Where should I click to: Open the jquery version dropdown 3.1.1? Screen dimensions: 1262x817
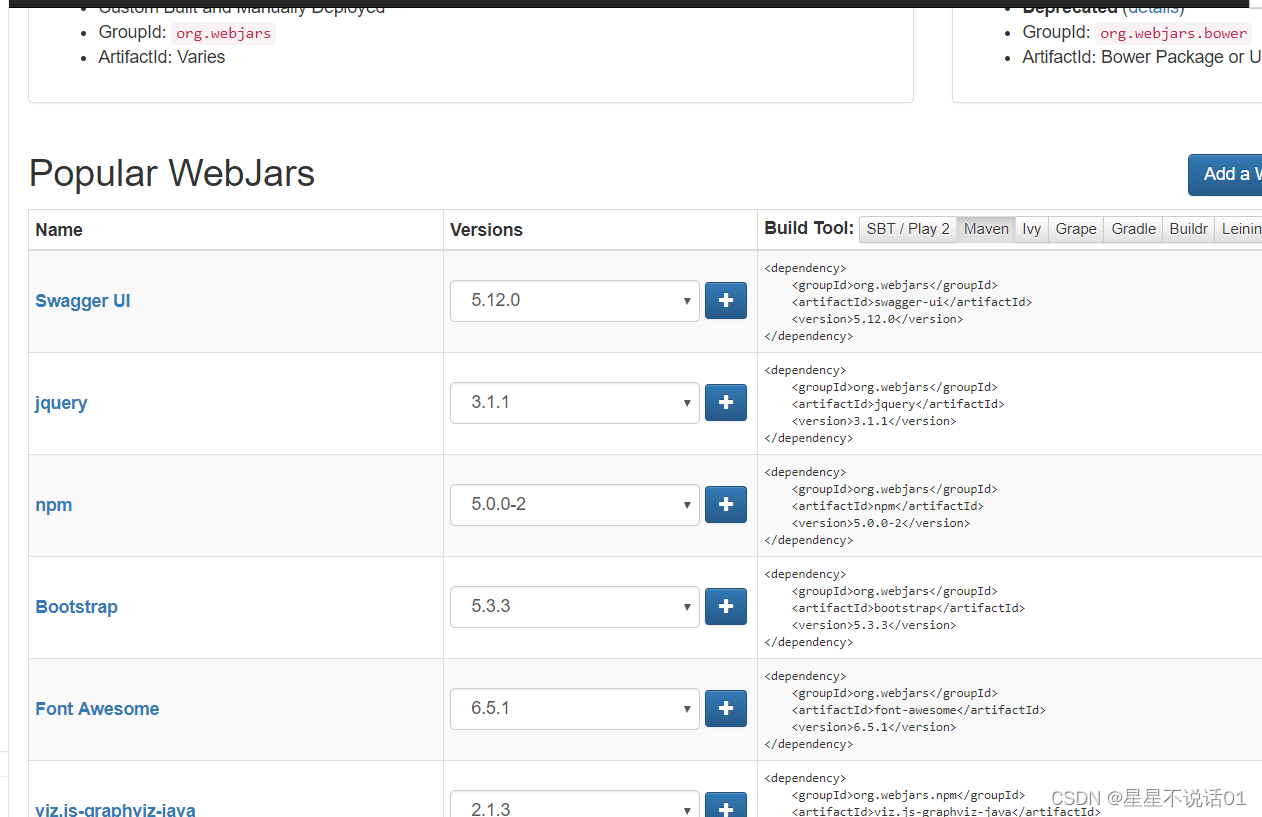pyautogui.click(x=575, y=403)
